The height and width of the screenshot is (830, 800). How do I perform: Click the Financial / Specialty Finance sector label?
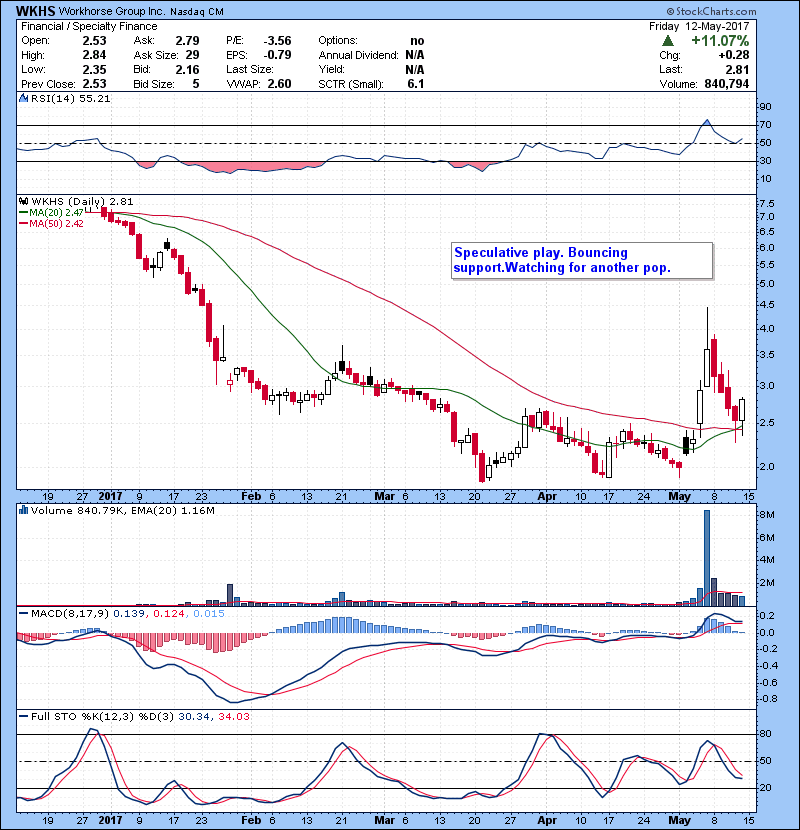89,26
